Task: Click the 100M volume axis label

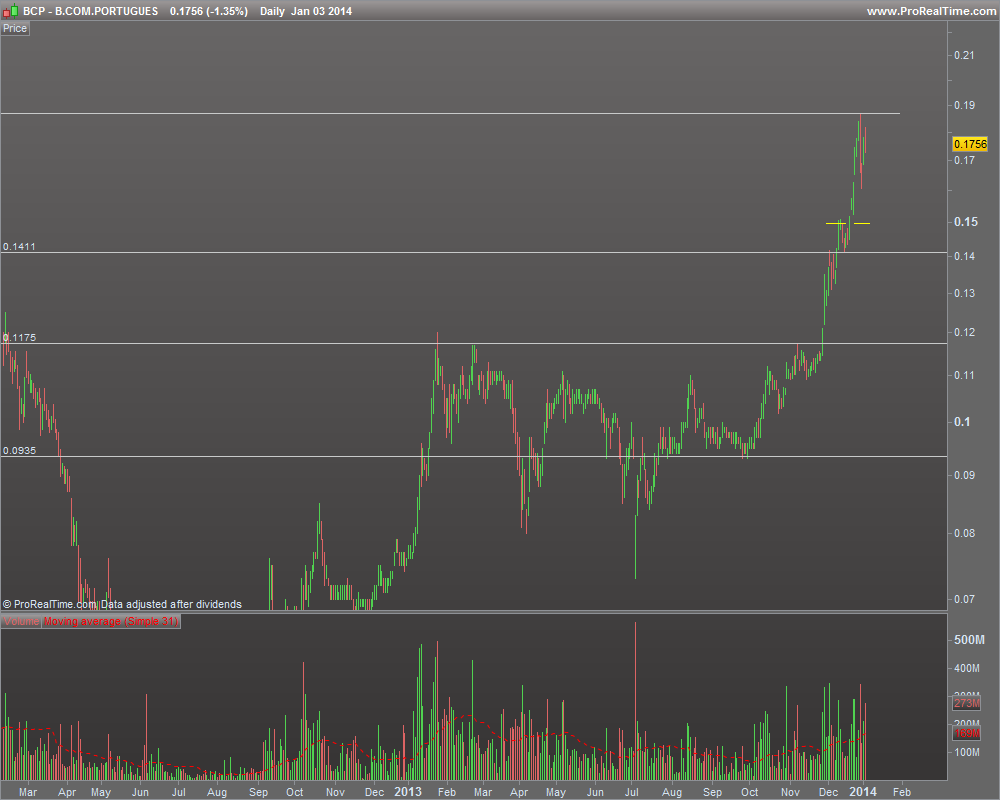Action: pos(967,753)
